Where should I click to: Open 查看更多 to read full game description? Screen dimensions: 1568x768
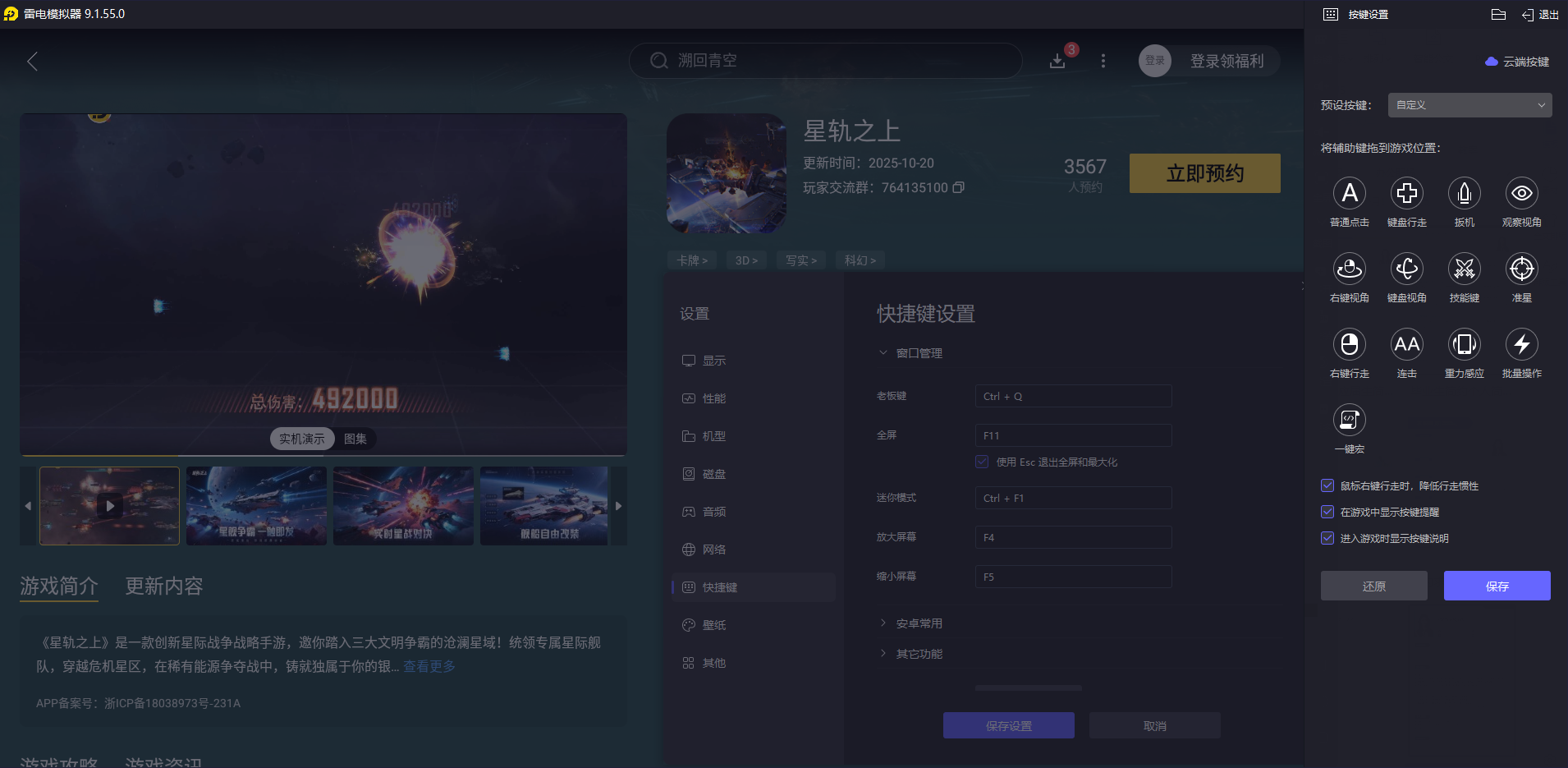428,665
